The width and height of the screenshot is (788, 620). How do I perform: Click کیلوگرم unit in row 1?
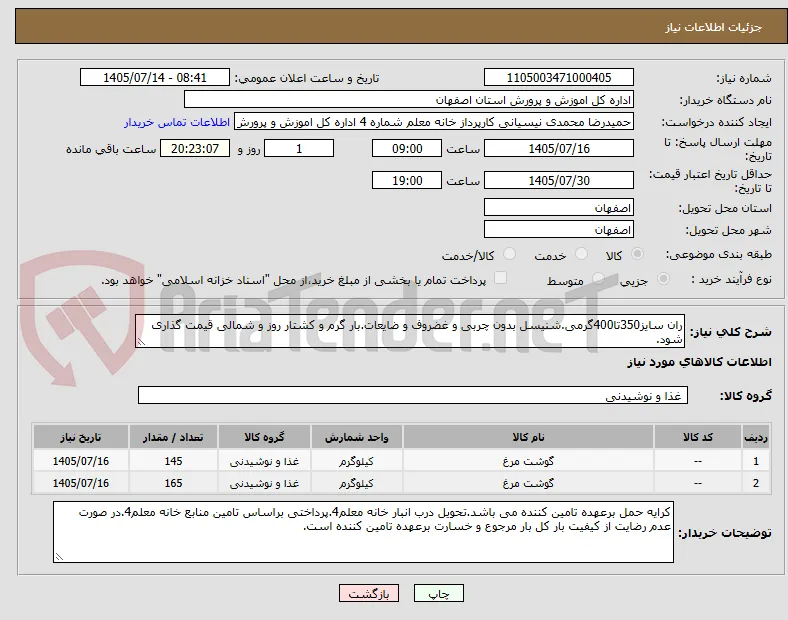coord(356,461)
